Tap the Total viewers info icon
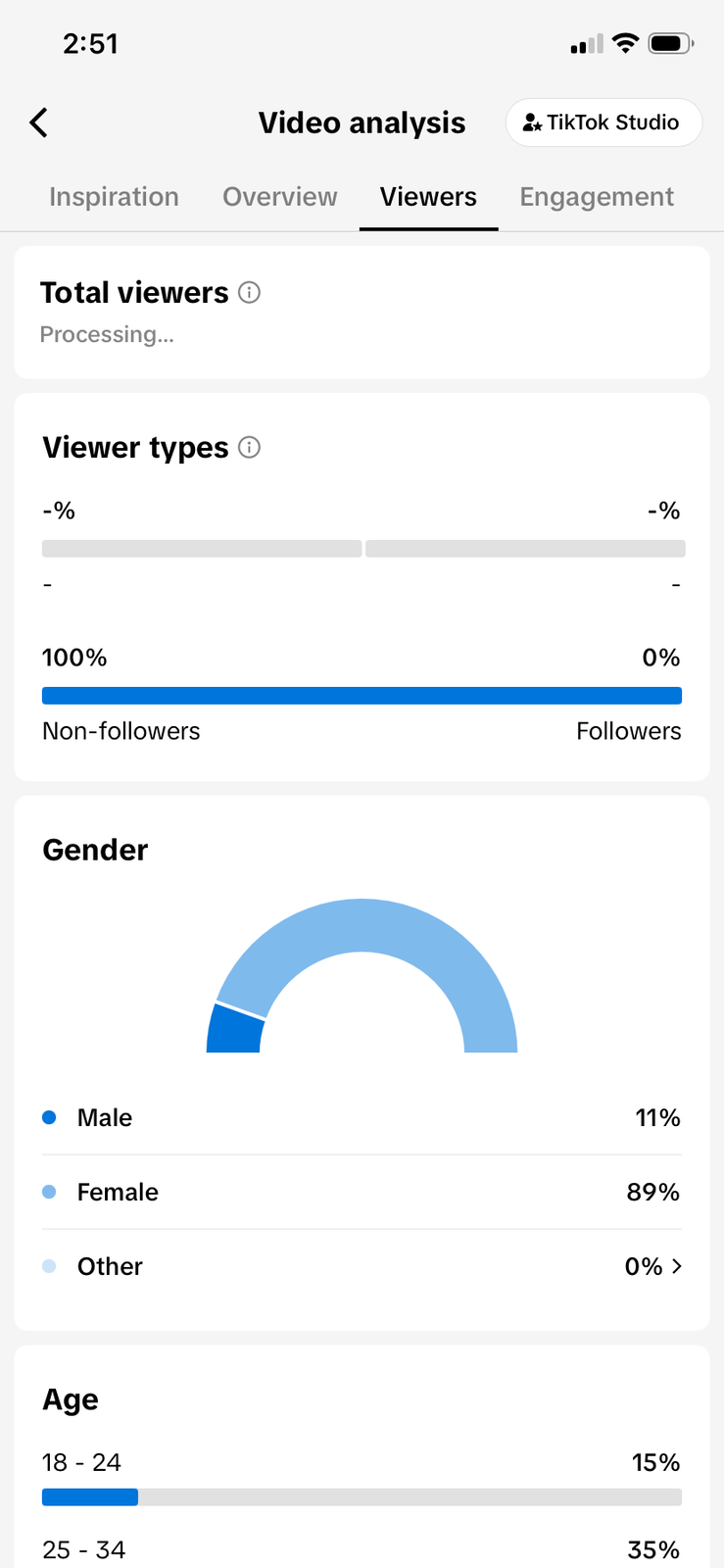The width and height of the screenshot is (724, 1568). click(x=250, y=292)
